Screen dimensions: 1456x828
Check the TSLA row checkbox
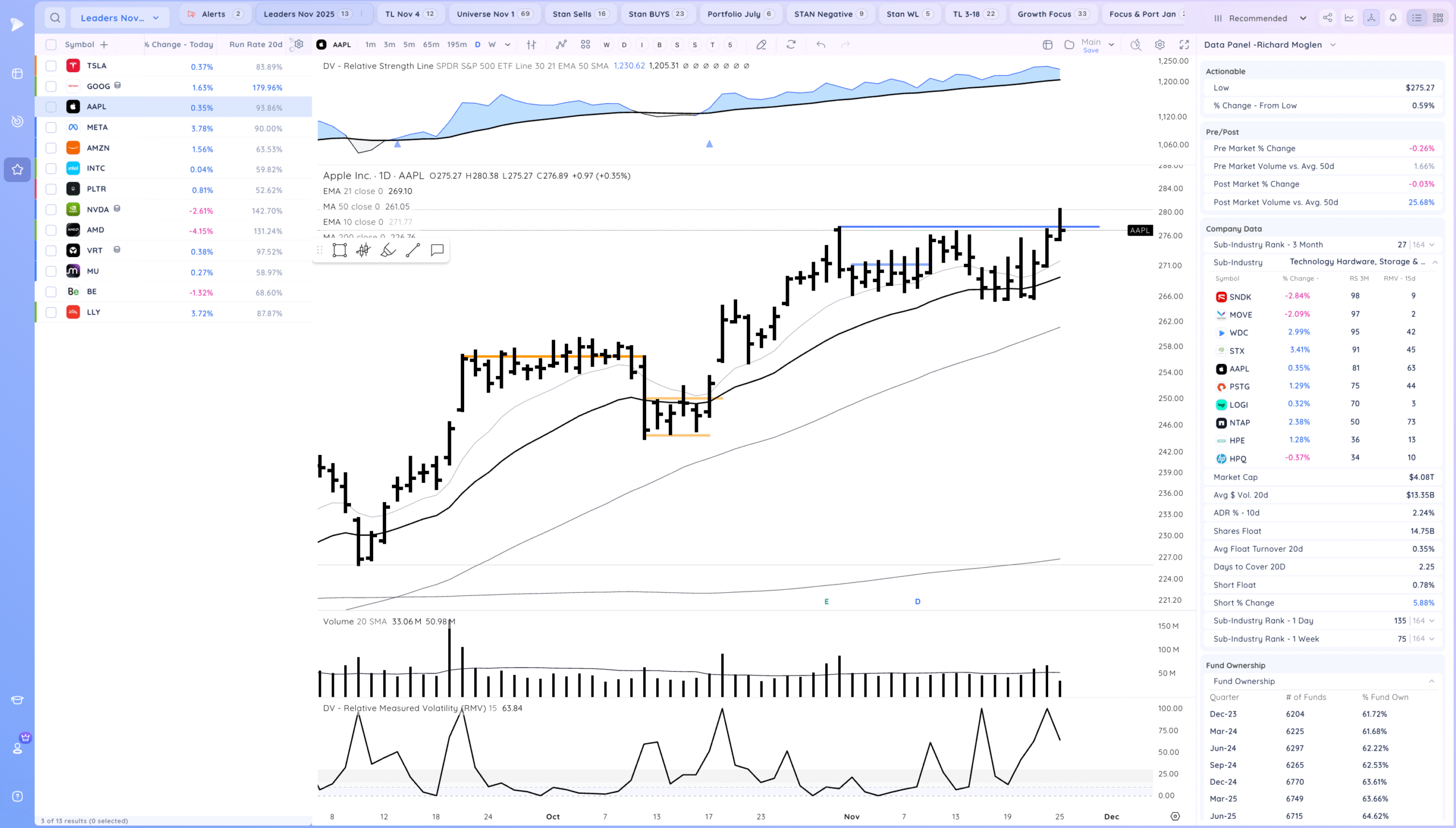pyautogui.click(x=51, y=66)
